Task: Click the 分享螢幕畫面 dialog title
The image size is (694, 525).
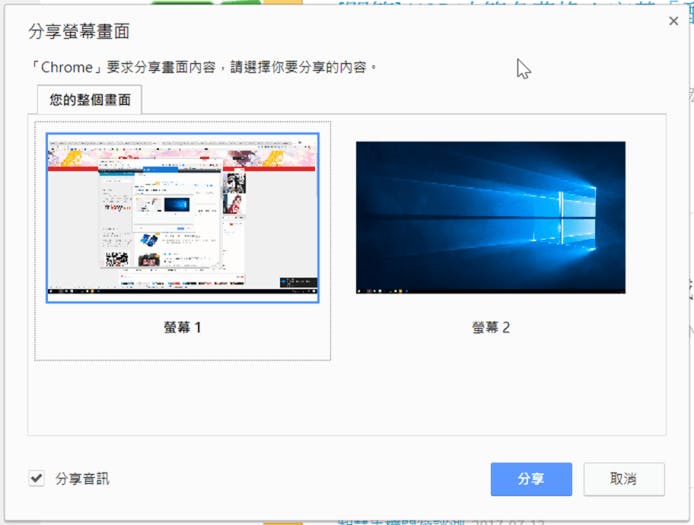Action: (79, 31)
